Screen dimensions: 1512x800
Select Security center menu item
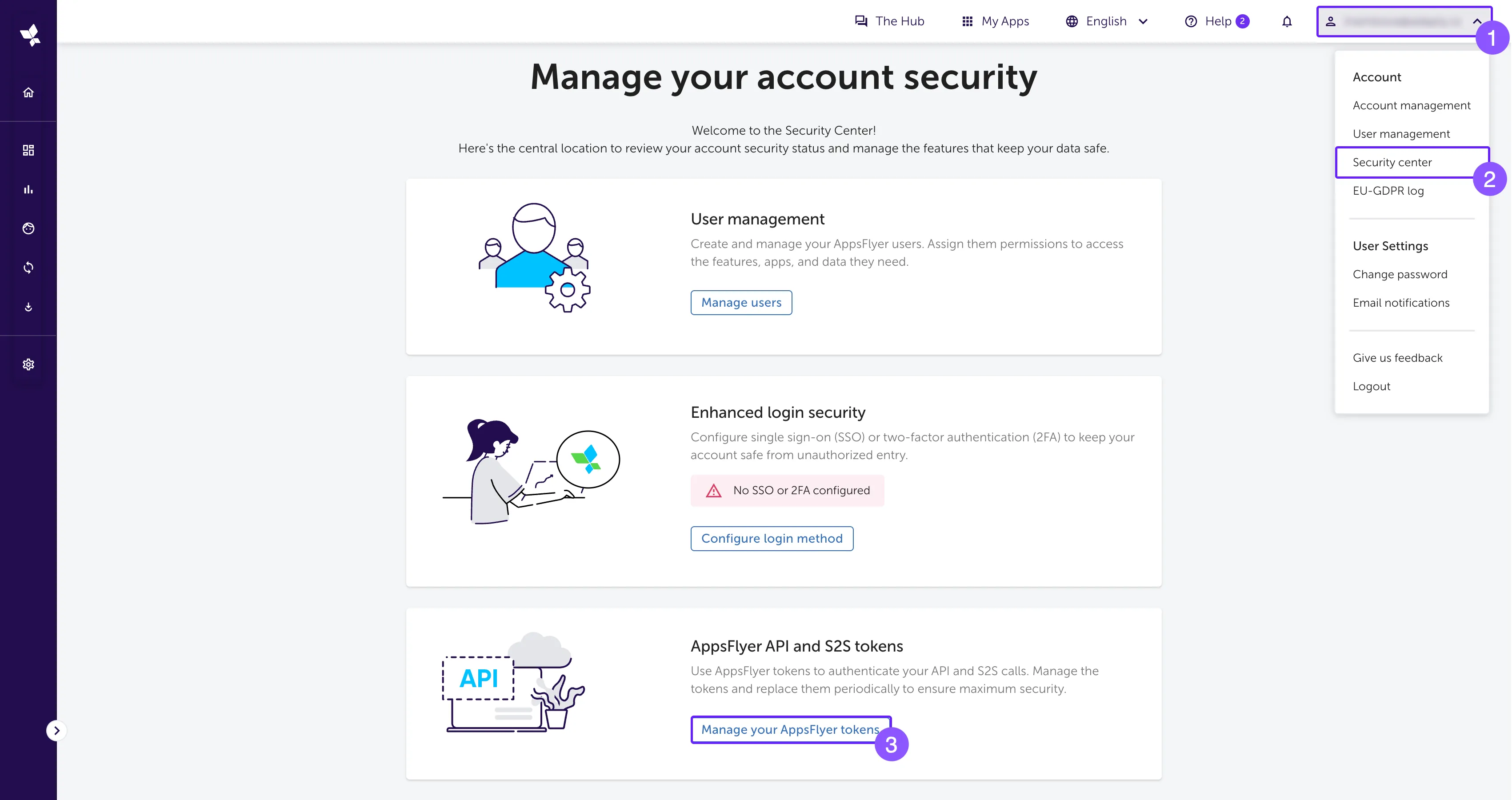click(1392, 163)
